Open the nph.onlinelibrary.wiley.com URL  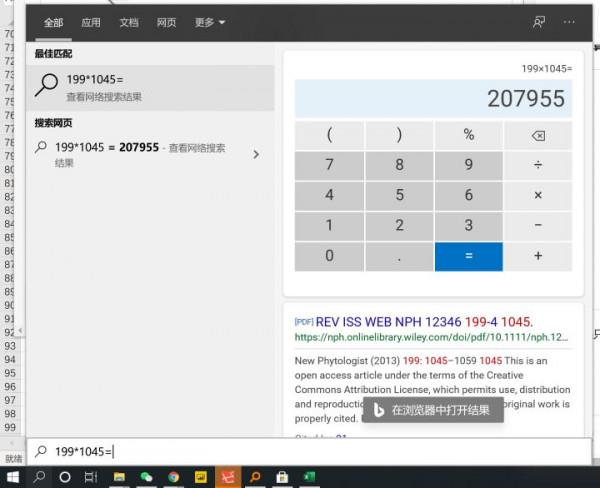click(x=431, y=337)
